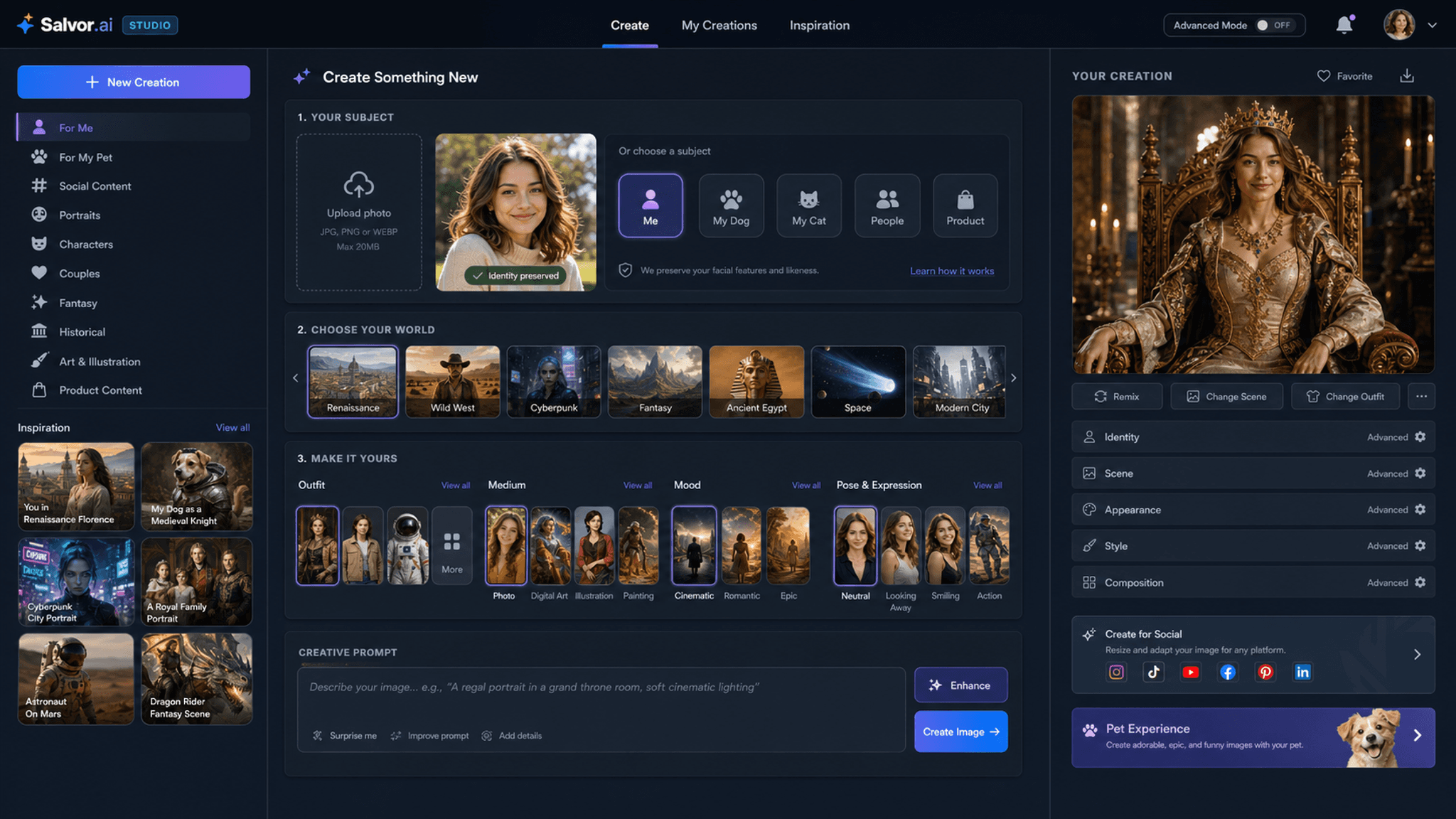Image resolution: width=1456 pixels, height=819 pixels.
Task: Show next worlds with right arrow
Action: click(1014, 378)
